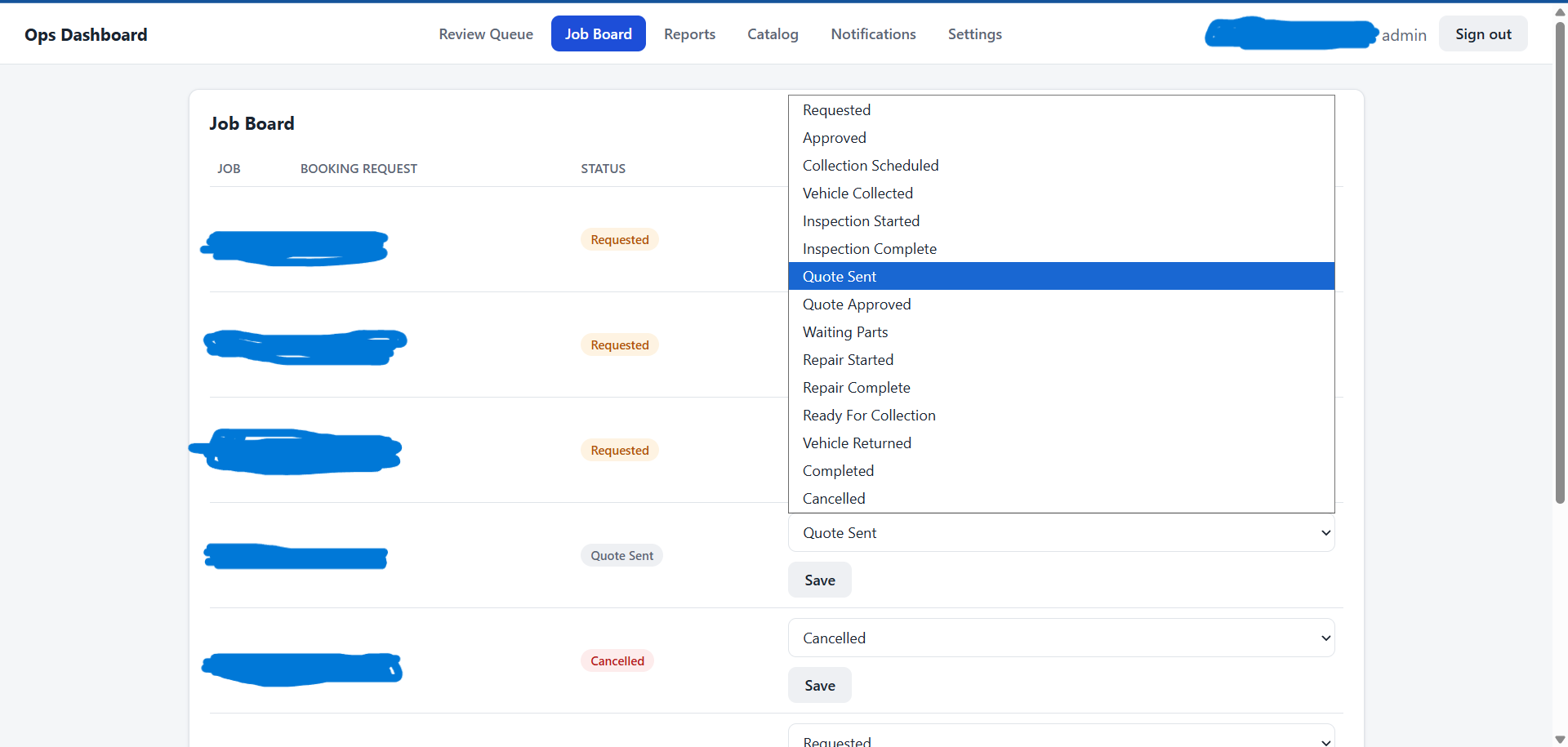Choose Completed option
The height and width of the screenshot is (747, 1568).
click(1061, 471)
